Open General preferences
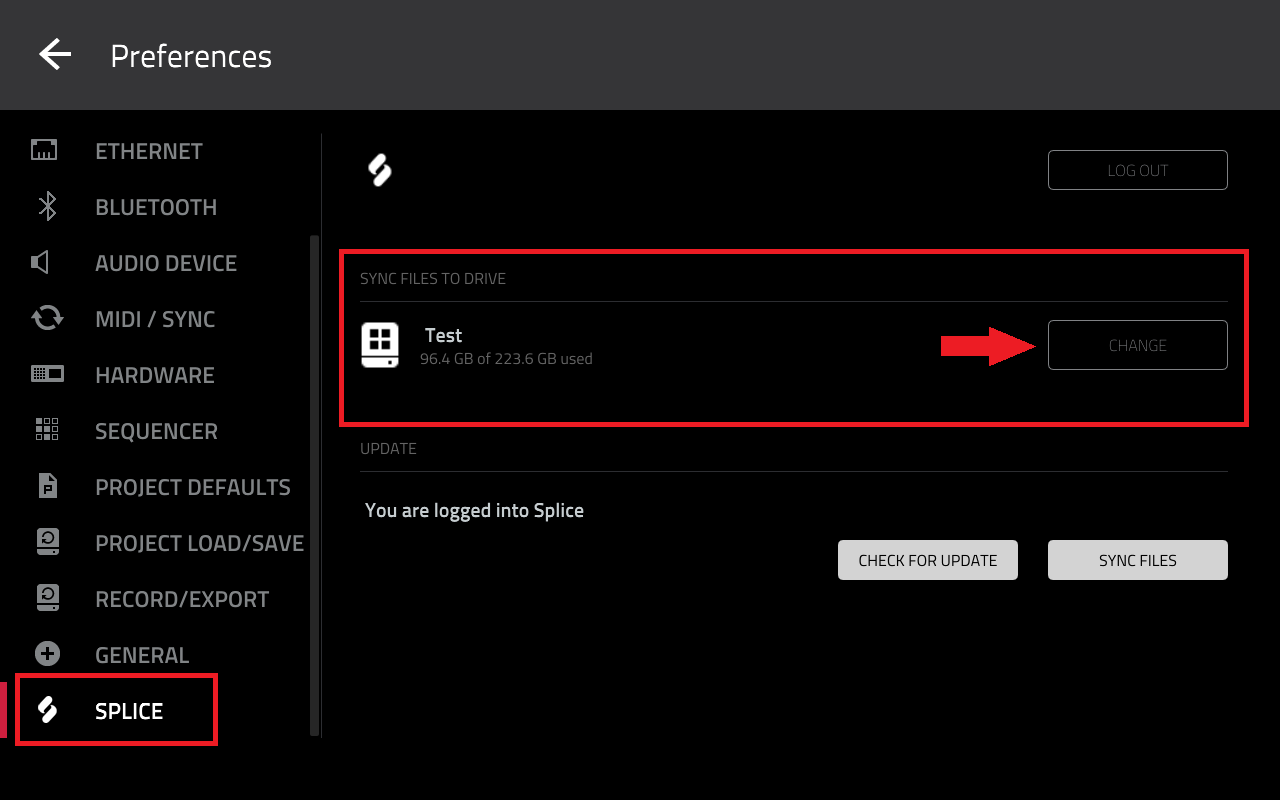This screenshot has height=800, width=1280. pos(142,655)
